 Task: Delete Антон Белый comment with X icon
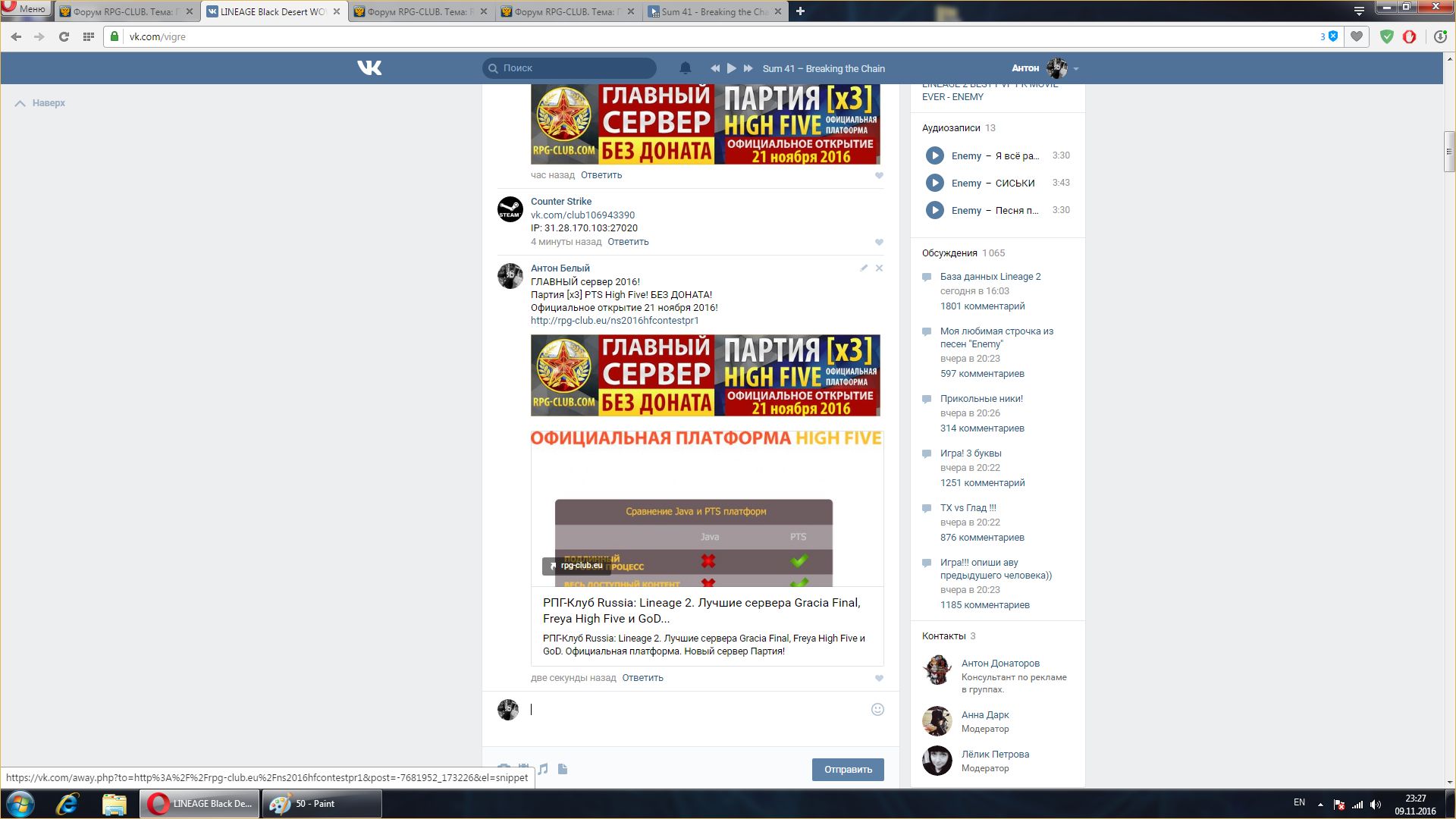879,268
